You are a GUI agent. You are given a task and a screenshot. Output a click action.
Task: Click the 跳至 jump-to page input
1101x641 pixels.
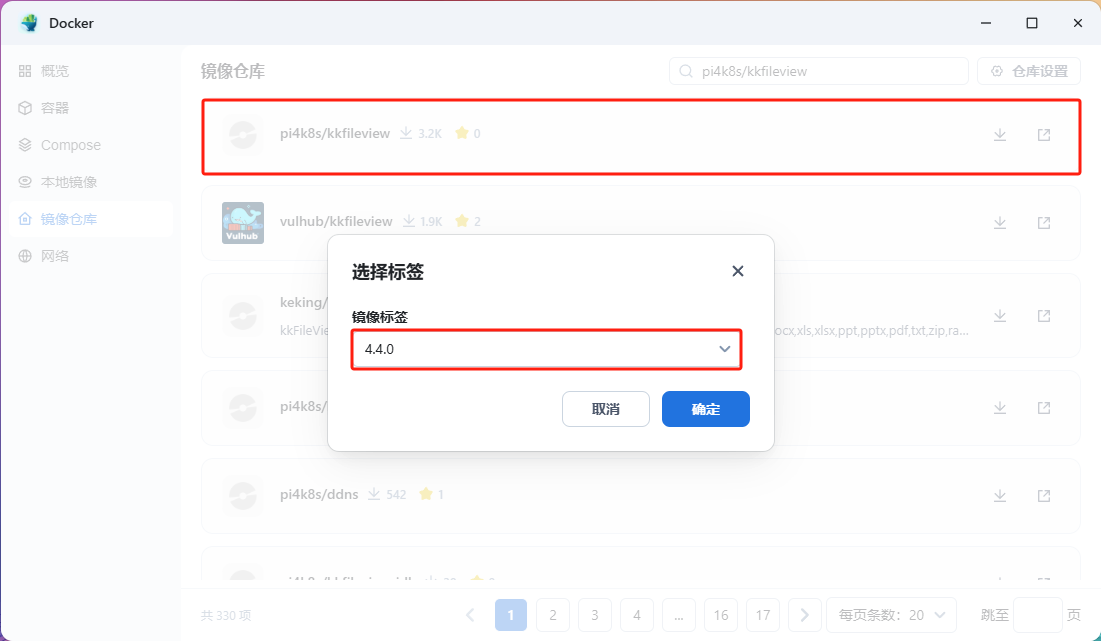point(1038,615)
